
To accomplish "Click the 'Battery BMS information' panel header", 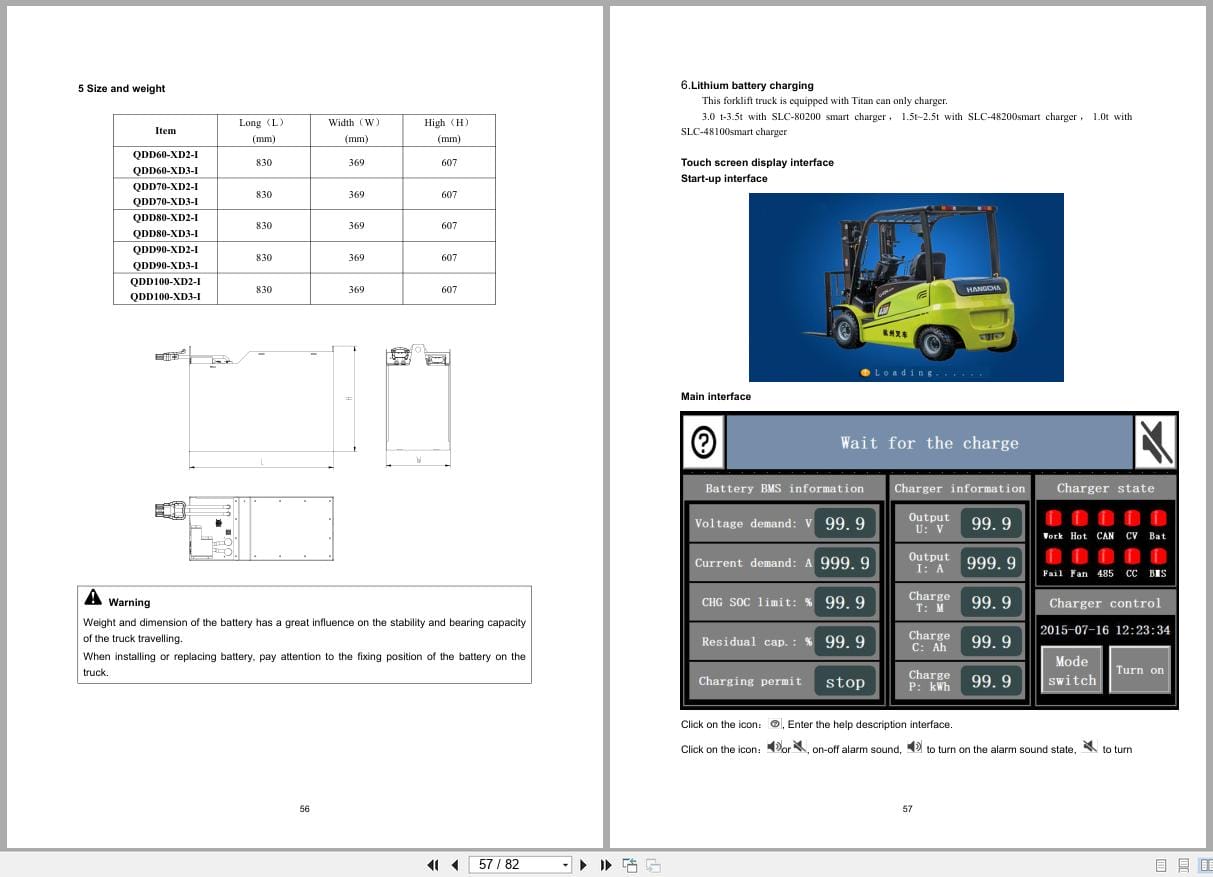I will 784,489.
